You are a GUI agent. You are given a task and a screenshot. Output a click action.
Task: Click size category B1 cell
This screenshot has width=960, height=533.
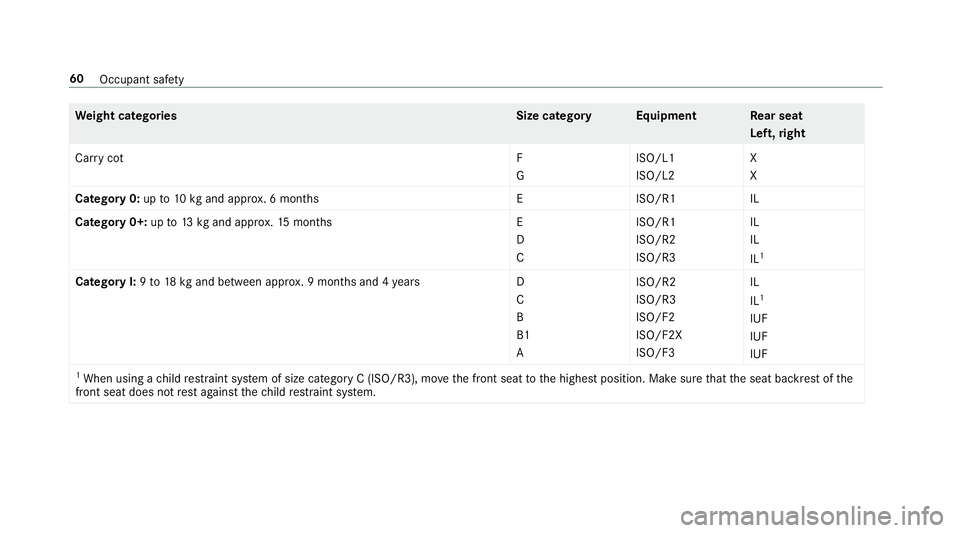(523, 335)
